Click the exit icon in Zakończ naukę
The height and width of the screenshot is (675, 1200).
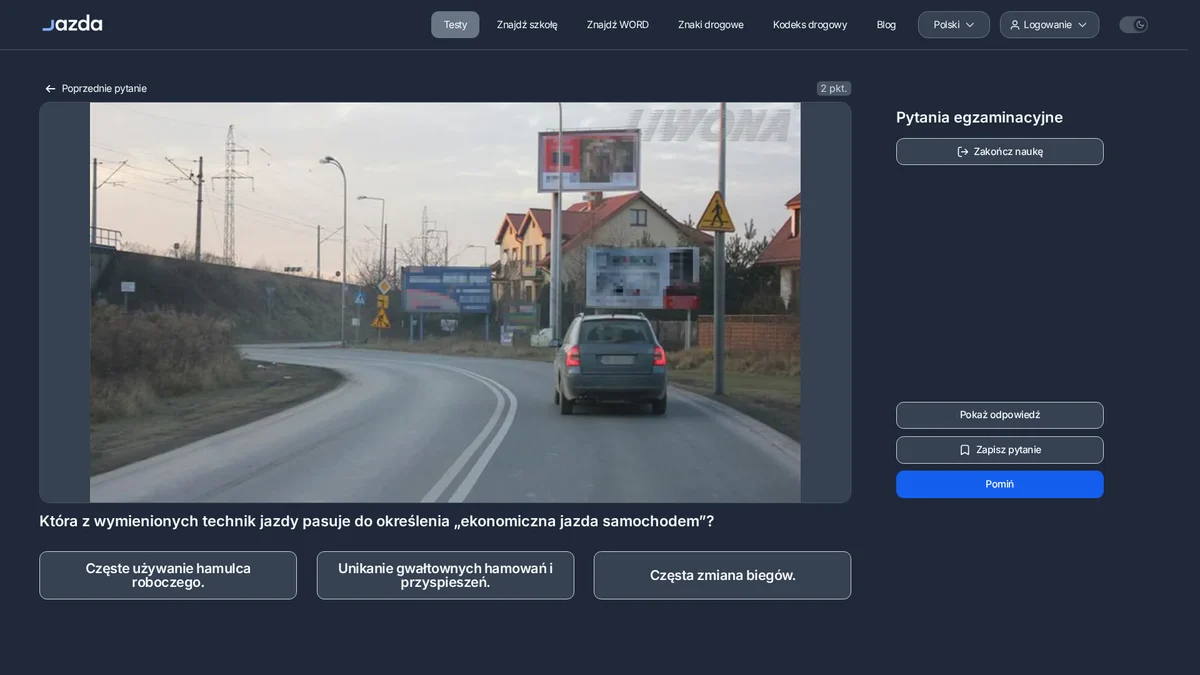click(x=963, y=152)
